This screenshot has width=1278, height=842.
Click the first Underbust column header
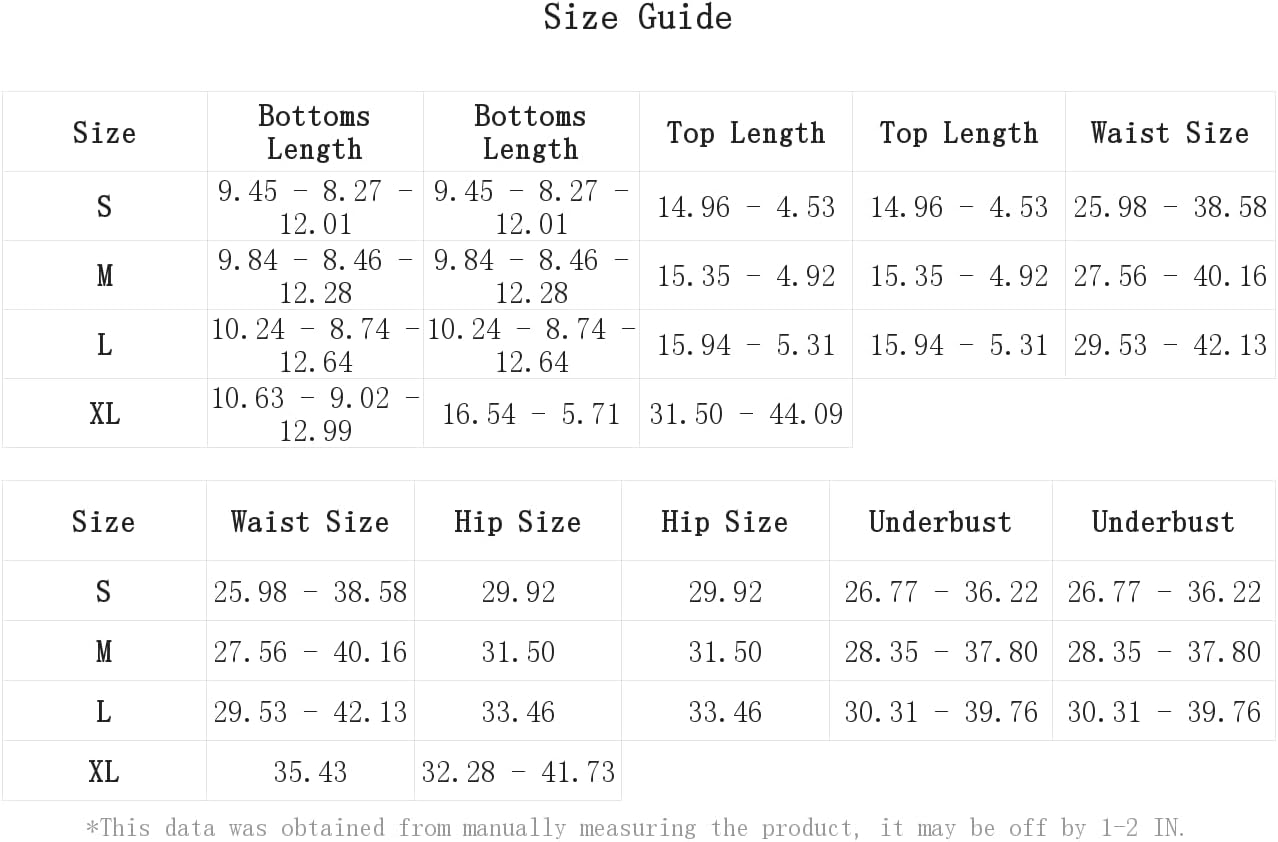pyautogui.click(x=940, y=521)
